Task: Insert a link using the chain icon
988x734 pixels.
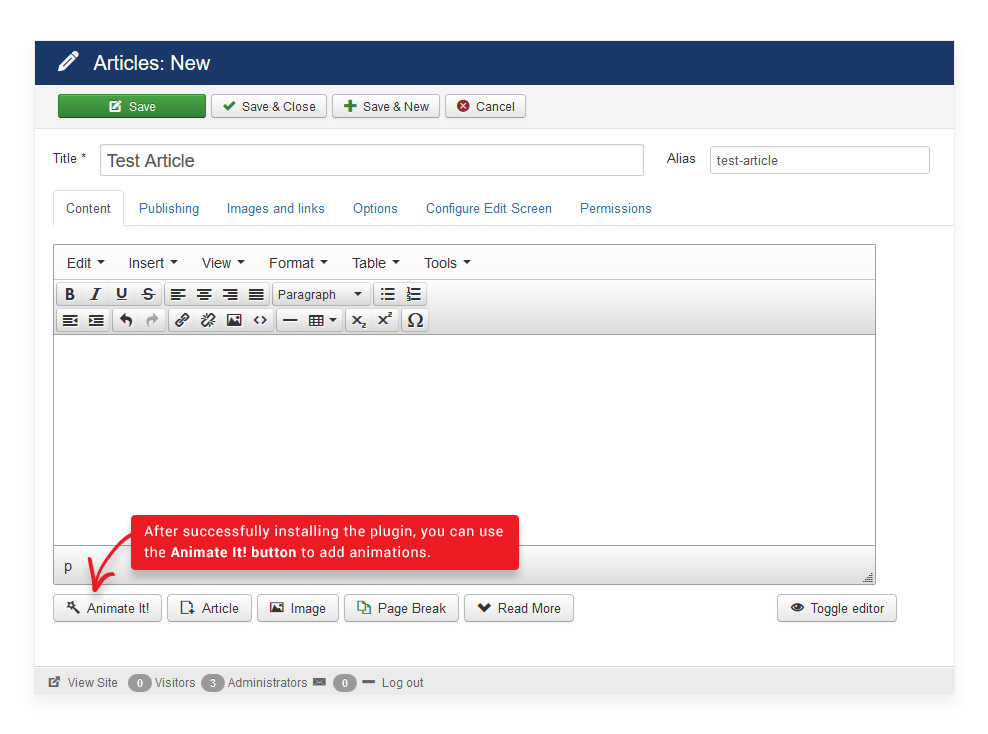Action: pyautogui.click(x=182, y=321)
